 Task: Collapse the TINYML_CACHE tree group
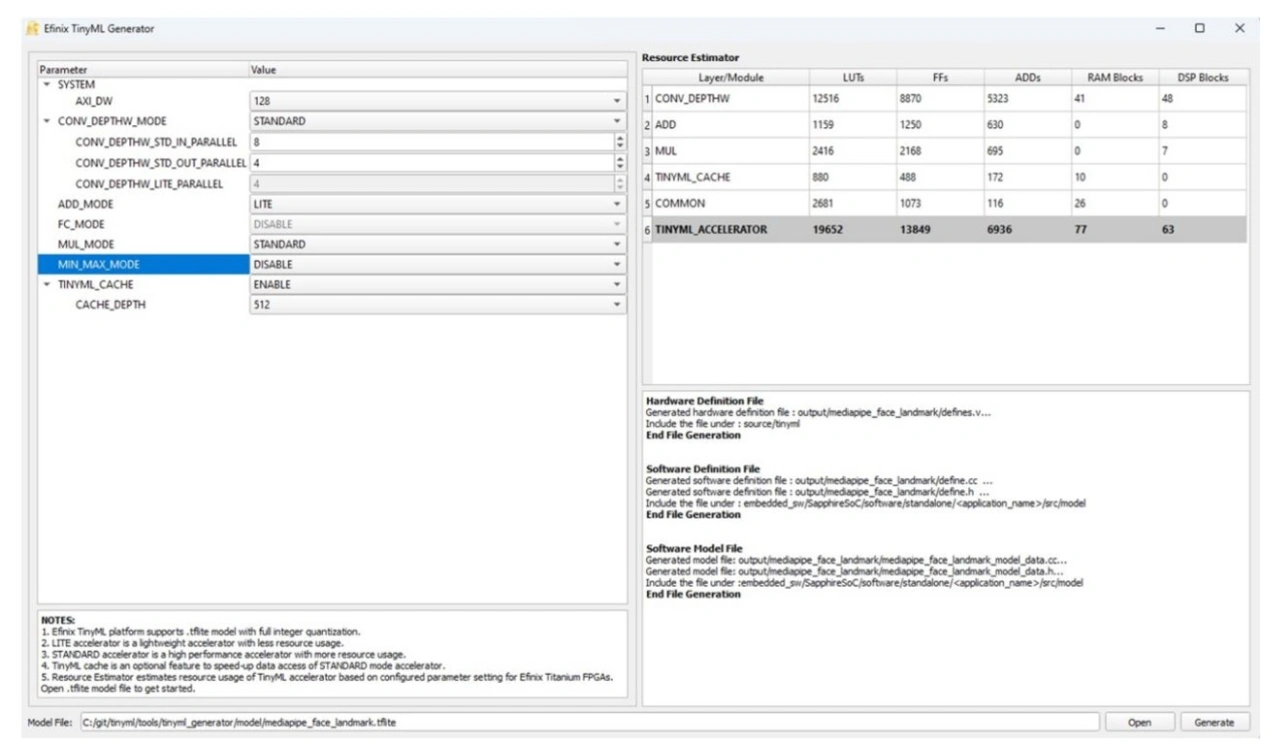click(46, 284)
